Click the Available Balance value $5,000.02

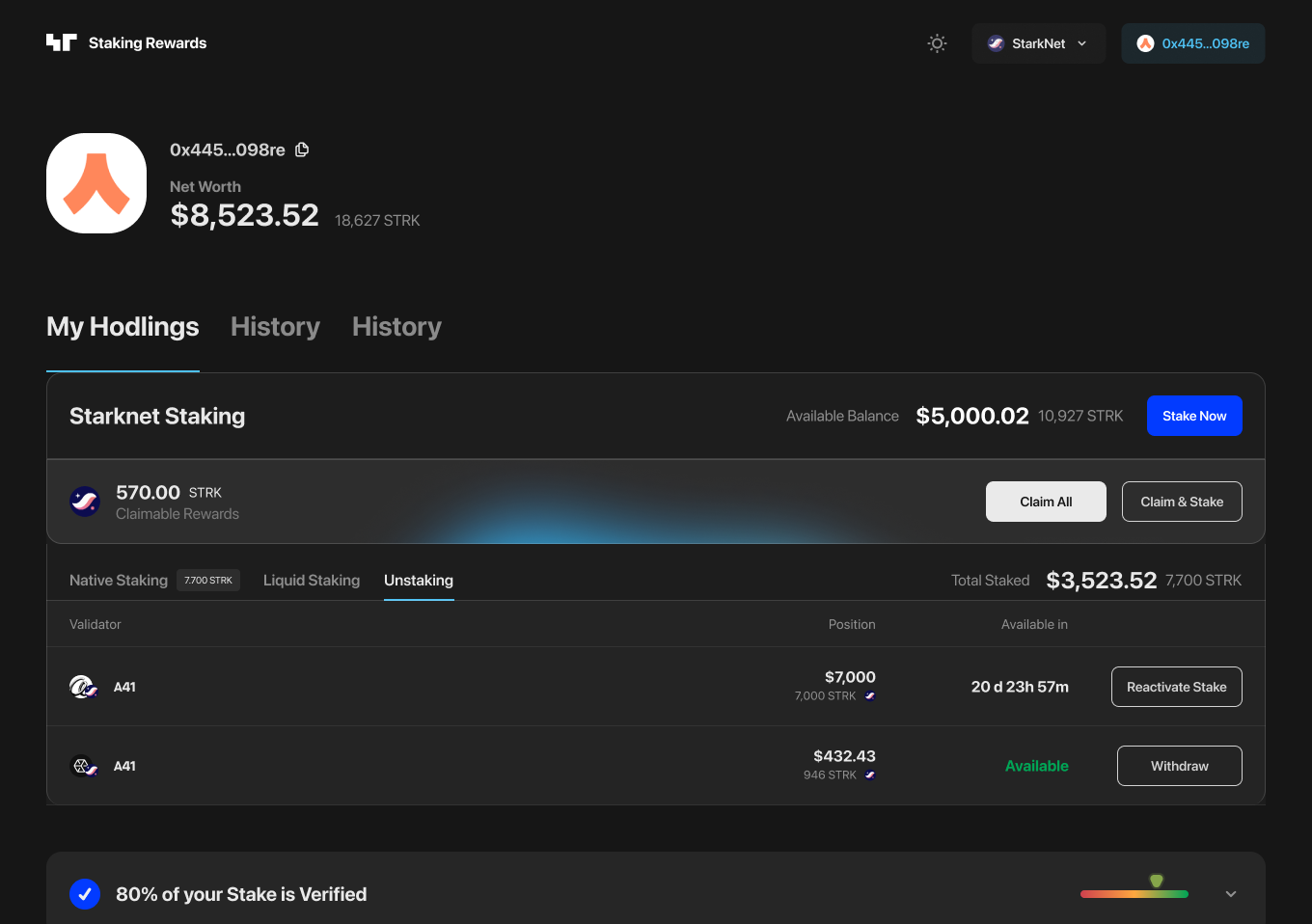tap(972, 416)
